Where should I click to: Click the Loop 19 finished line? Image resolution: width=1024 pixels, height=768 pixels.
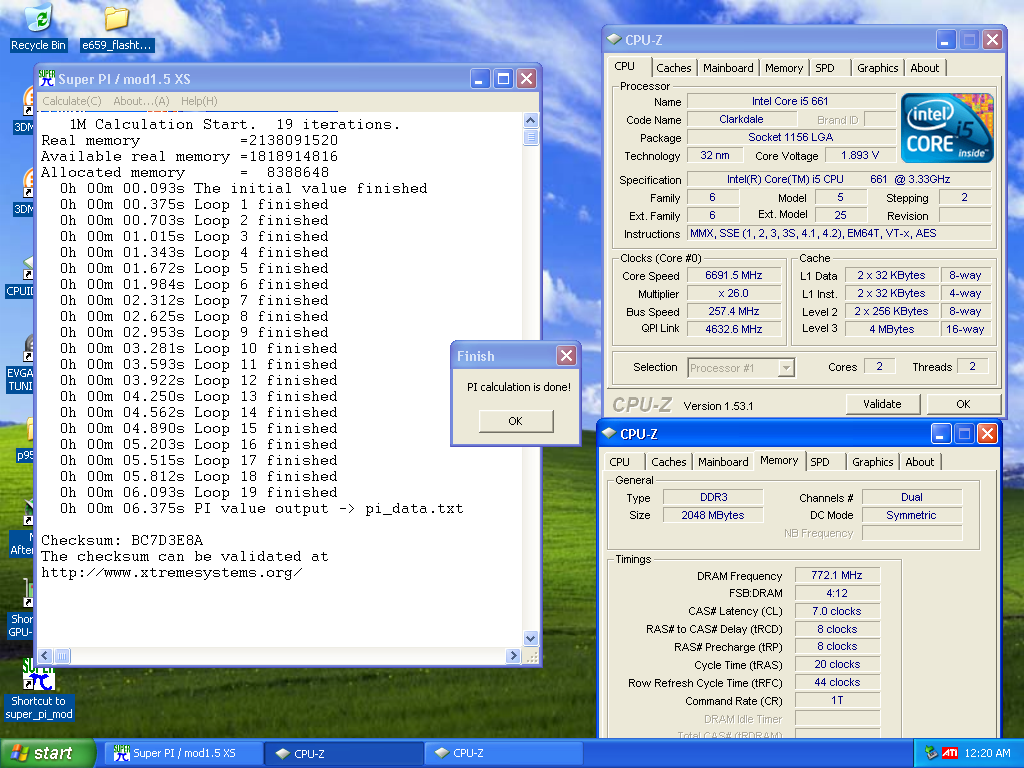199,492
